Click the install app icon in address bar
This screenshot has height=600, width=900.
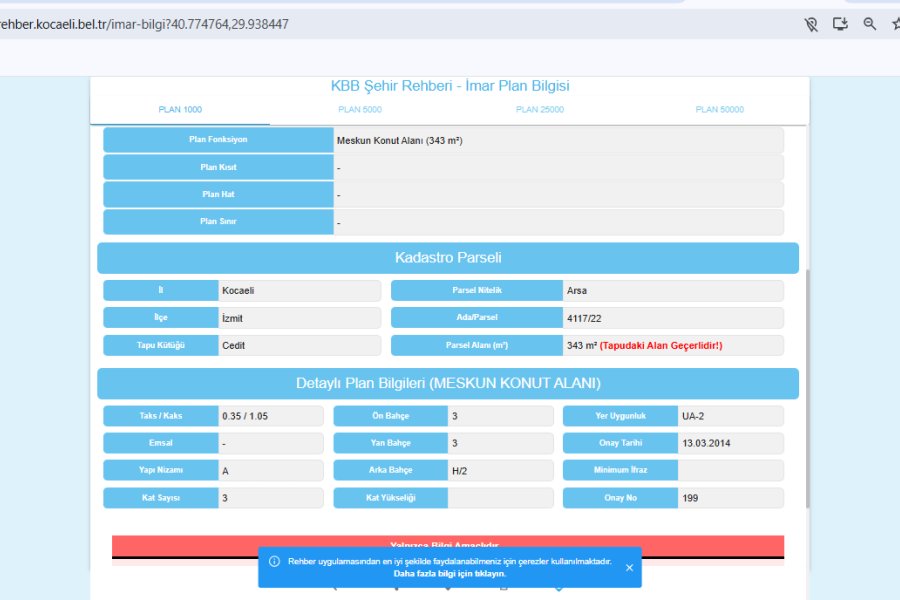[840, 24]
